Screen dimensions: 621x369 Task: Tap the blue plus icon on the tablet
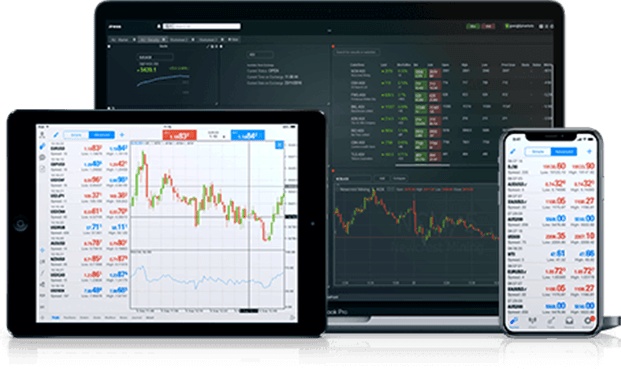tap(122, 135)
